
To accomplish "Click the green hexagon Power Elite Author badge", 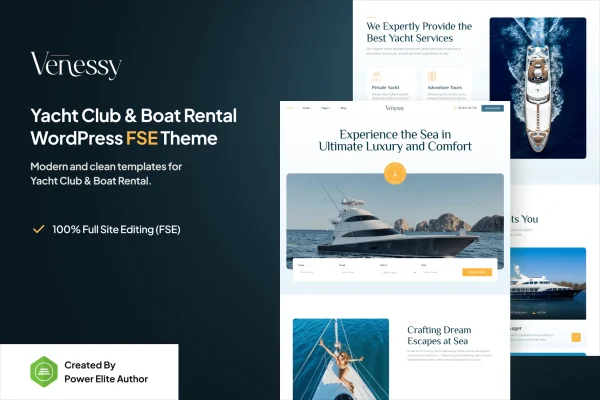I will (x=44, y=372).
